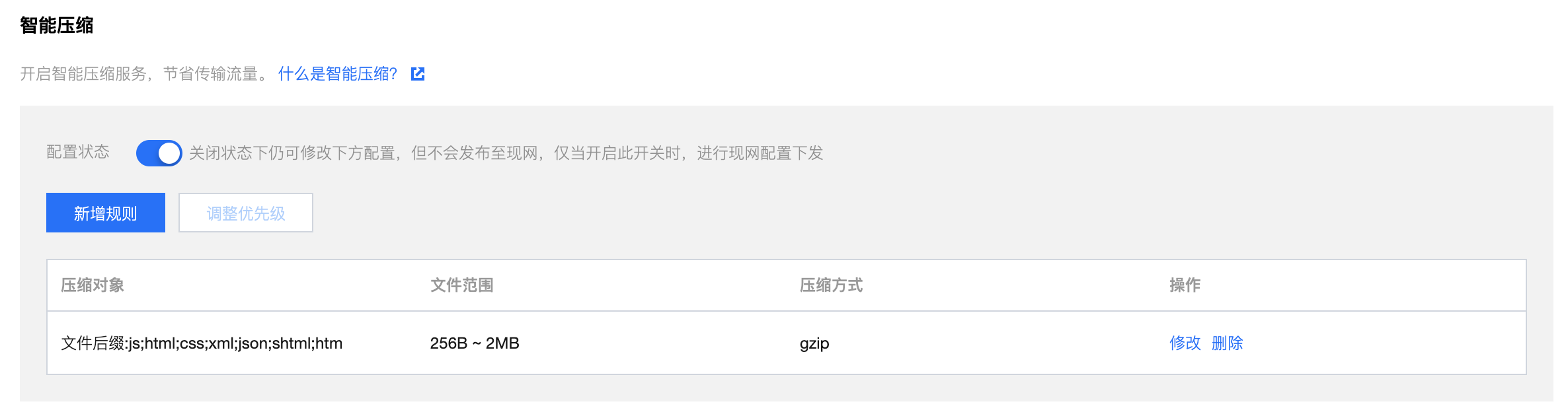This screenshot has width=1568, height=416.
Task: Click the 配置状态 label
Action: coord(78,152)
